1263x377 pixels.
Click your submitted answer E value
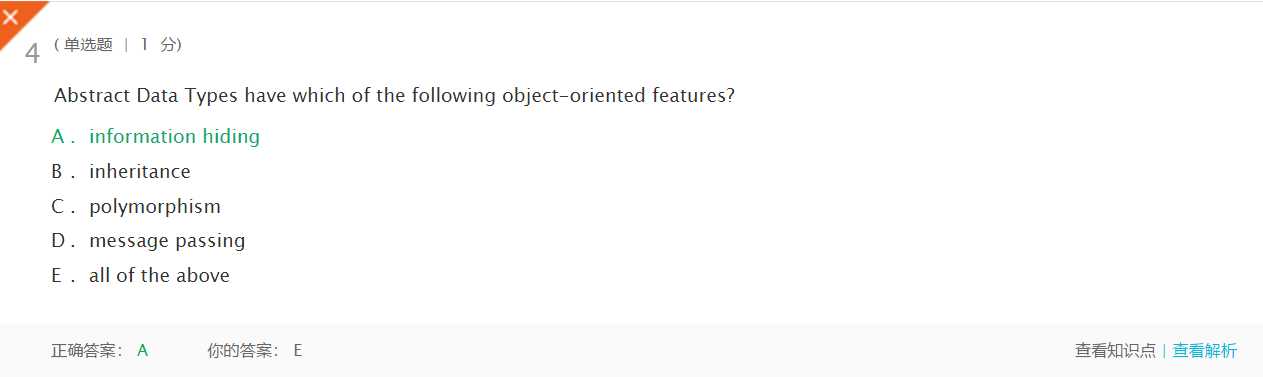(x=297, y=350)
